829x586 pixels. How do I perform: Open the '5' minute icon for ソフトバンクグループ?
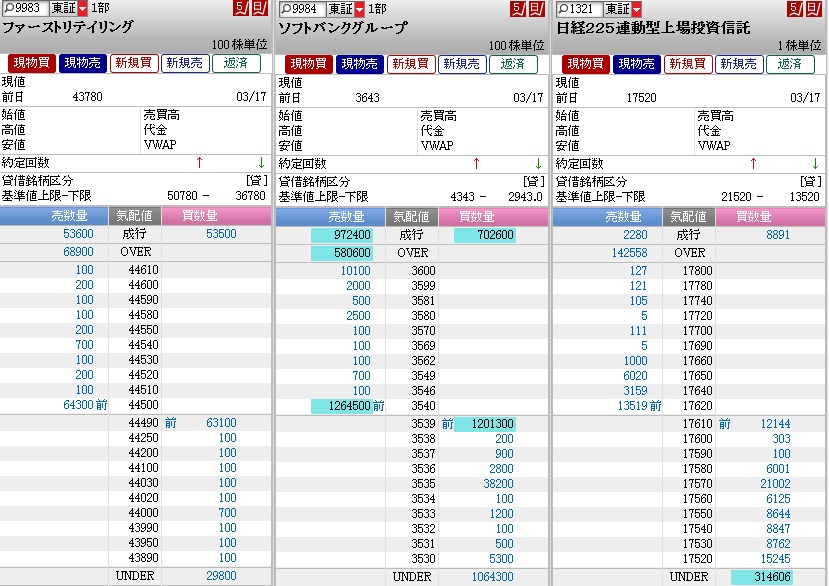coord(516,9)
